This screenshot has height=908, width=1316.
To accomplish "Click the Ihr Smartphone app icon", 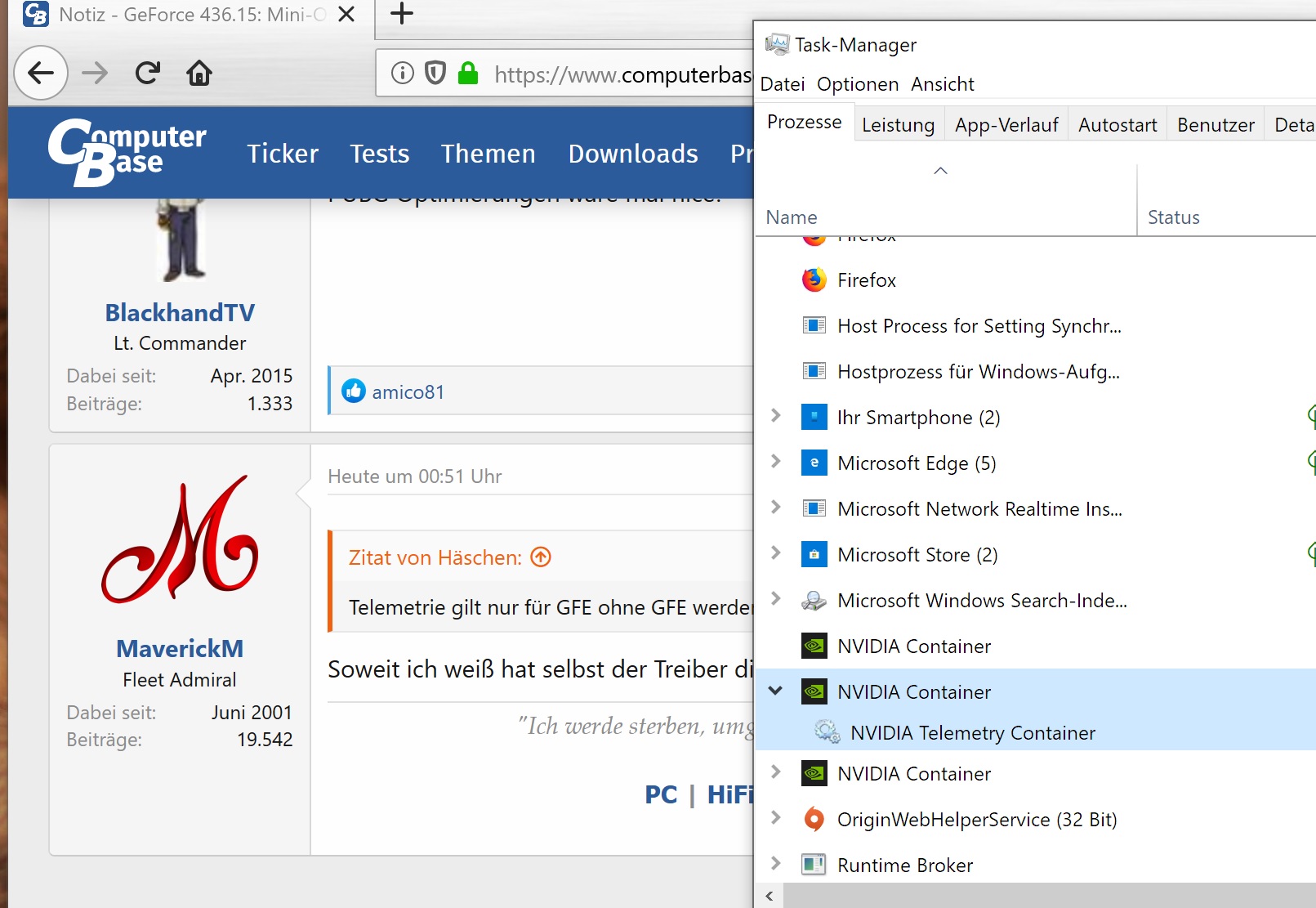I will [x=814, y=418].
